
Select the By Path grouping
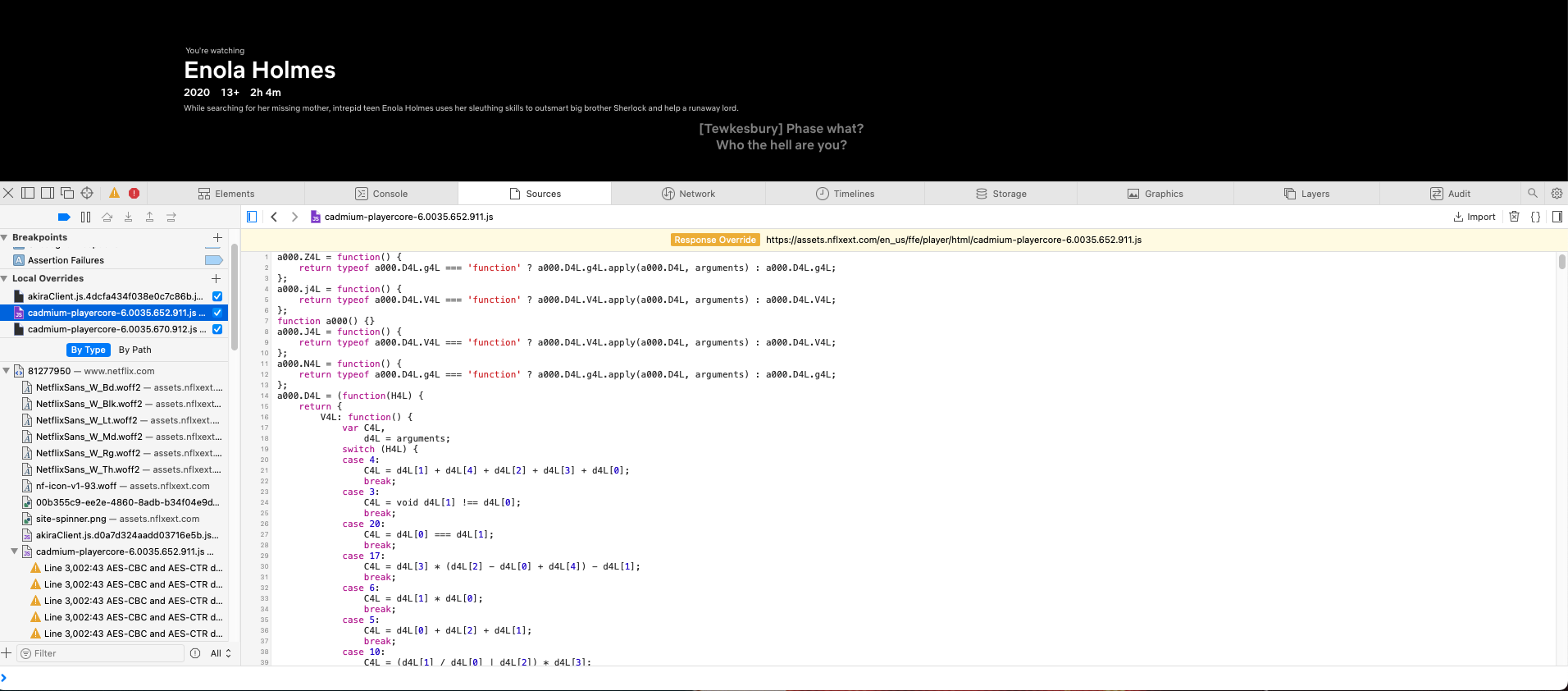coord(135,350)
